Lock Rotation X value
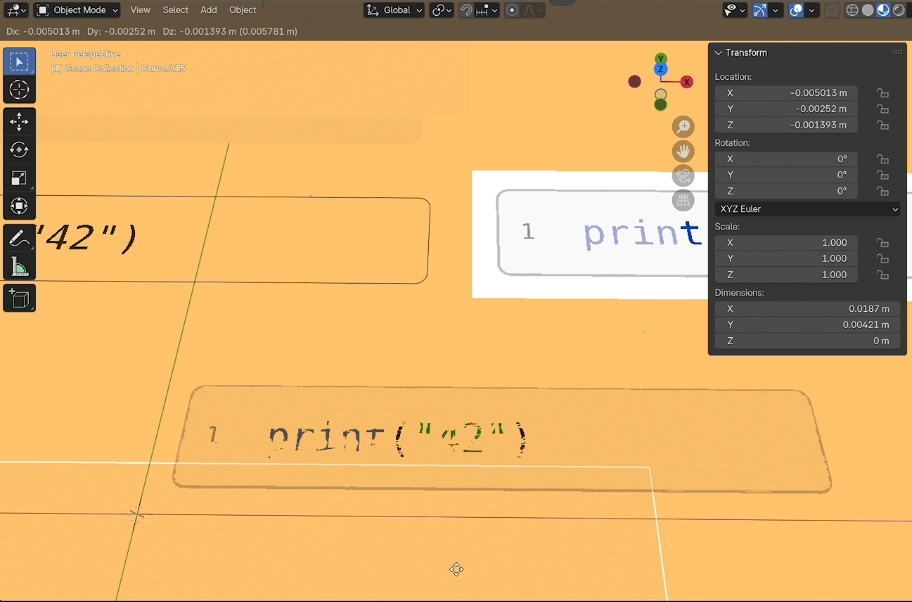The height and width of the screenshot is (602, 912). tap(883, 159)
